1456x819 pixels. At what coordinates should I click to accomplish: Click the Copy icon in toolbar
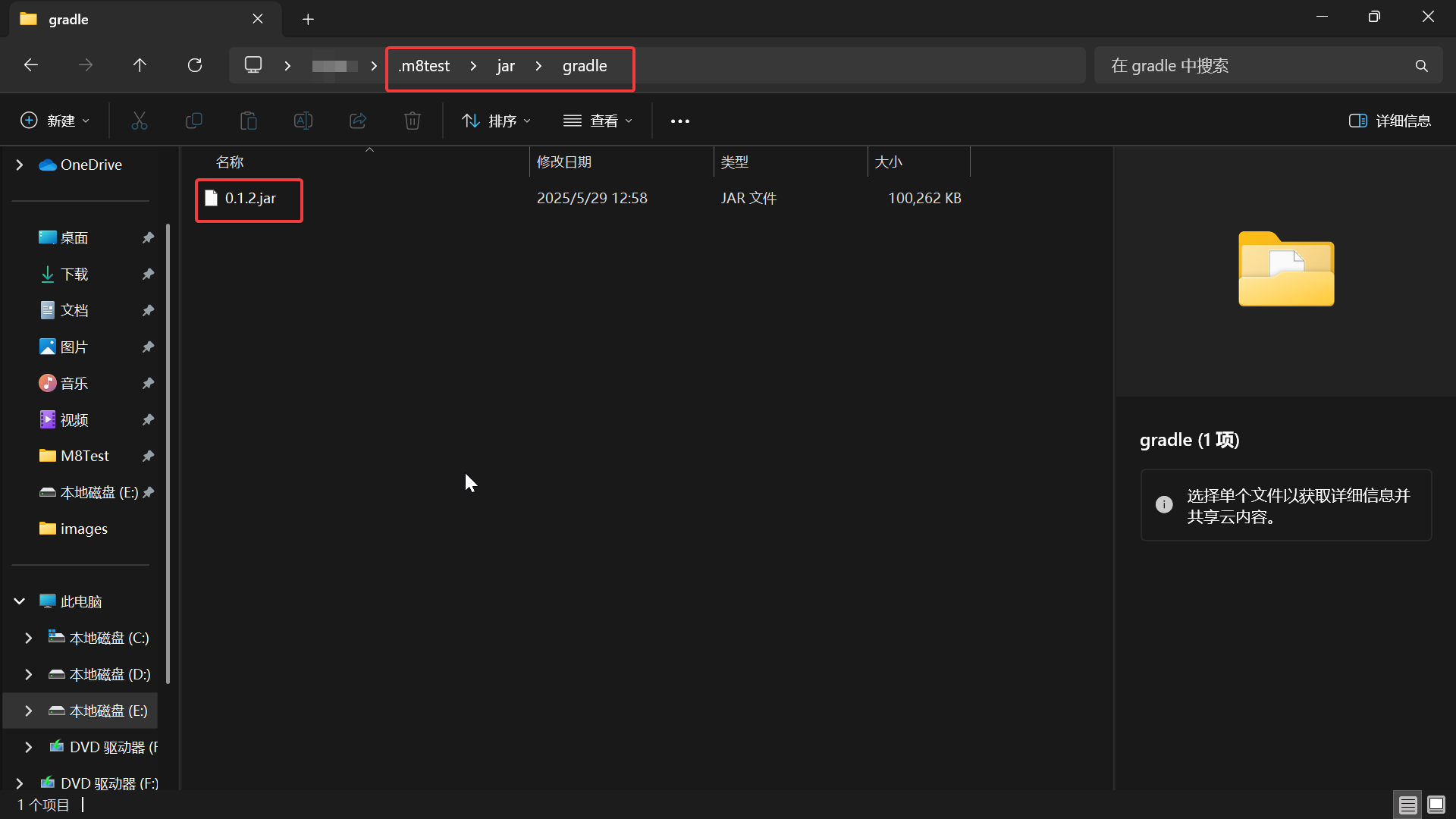click(194, 121)
